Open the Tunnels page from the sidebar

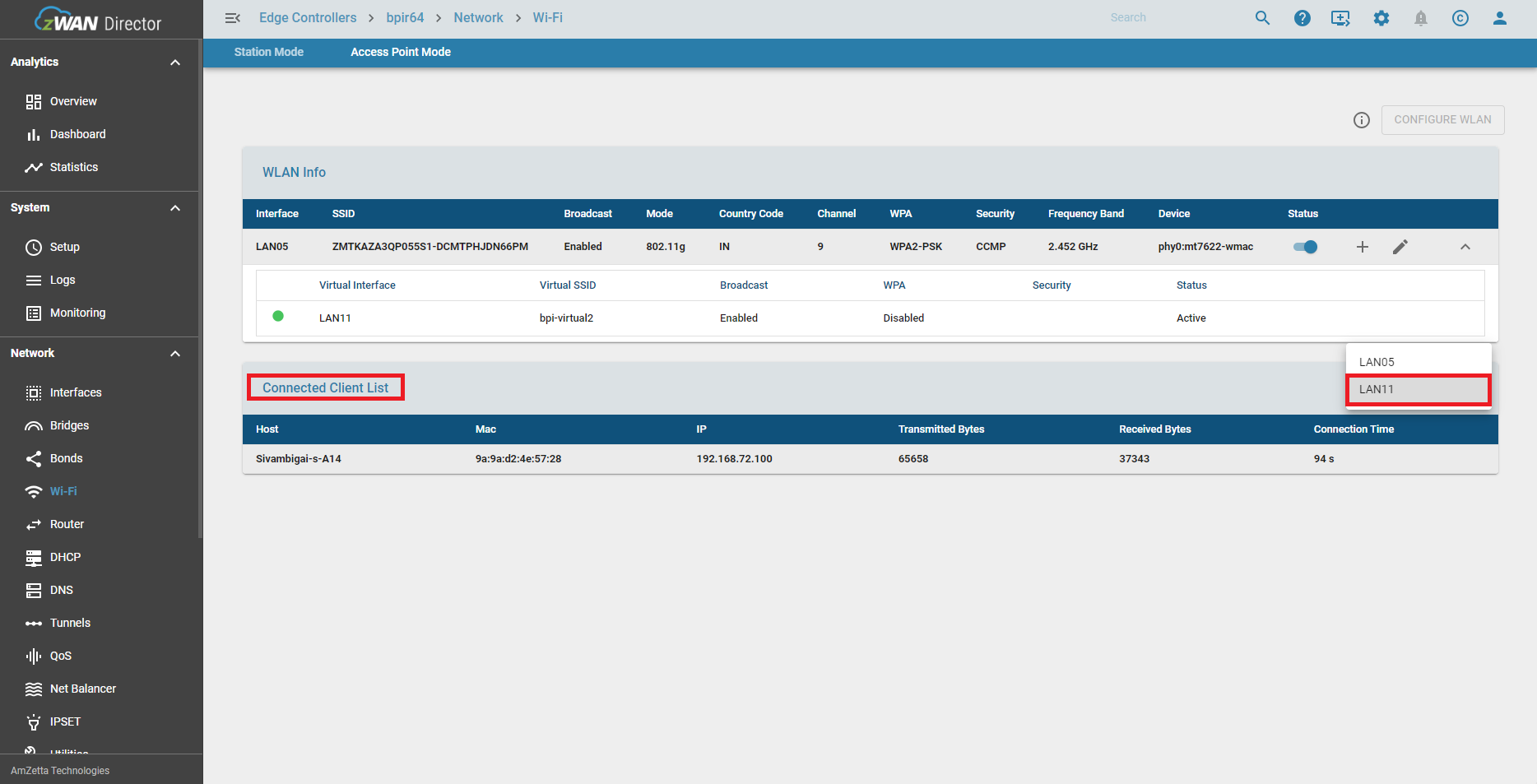[70, 623]
